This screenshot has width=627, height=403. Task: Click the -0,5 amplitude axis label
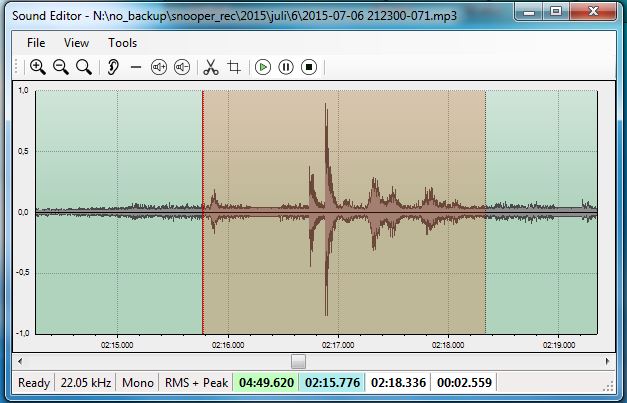(22, 273)
